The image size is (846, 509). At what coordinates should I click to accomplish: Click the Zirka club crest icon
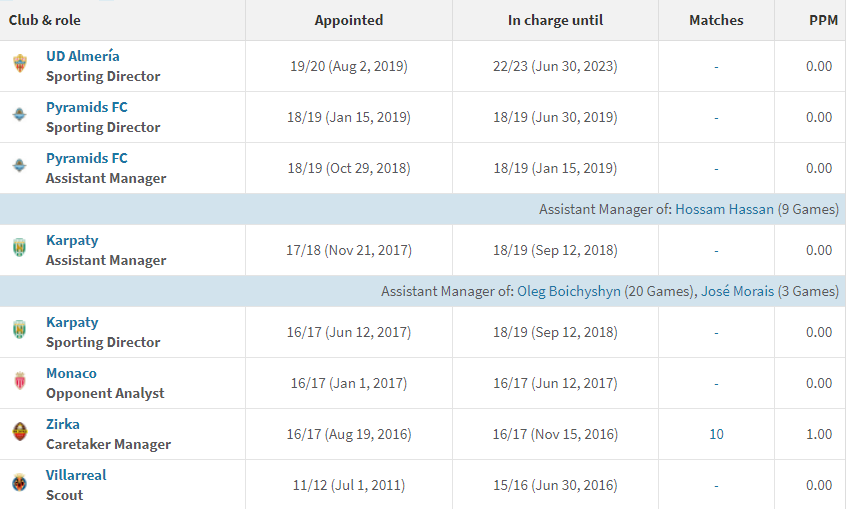pos(19,434)
